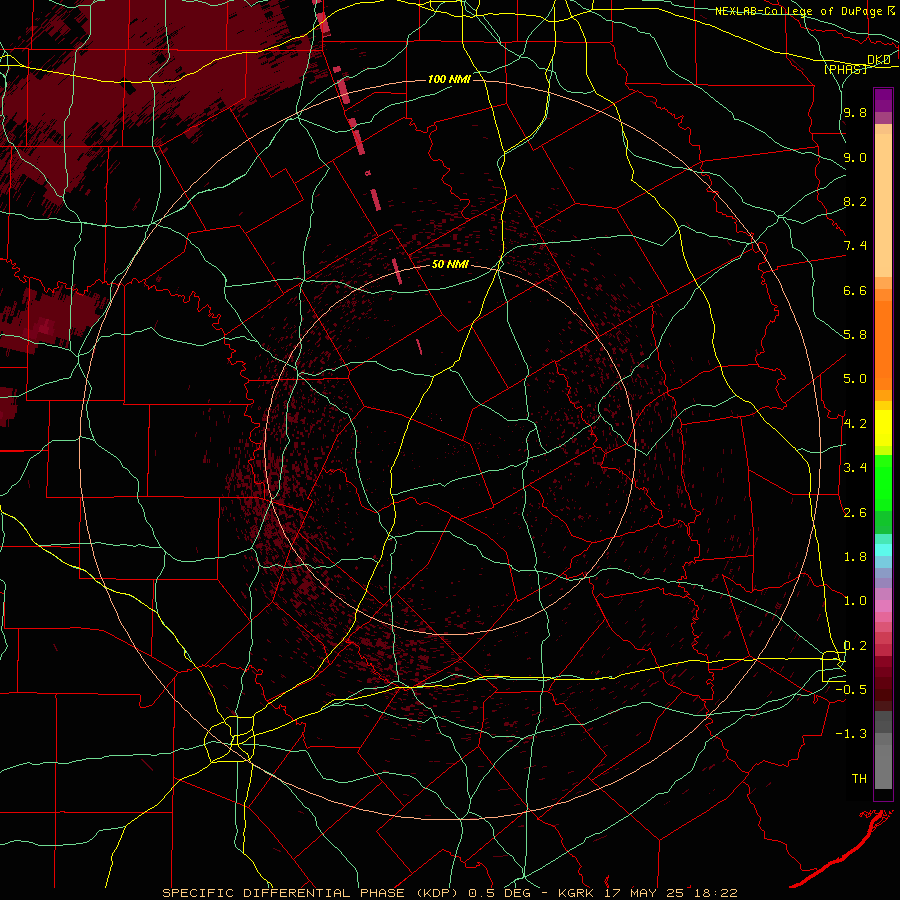Click the 9.8 scale value

coord(855,113)
